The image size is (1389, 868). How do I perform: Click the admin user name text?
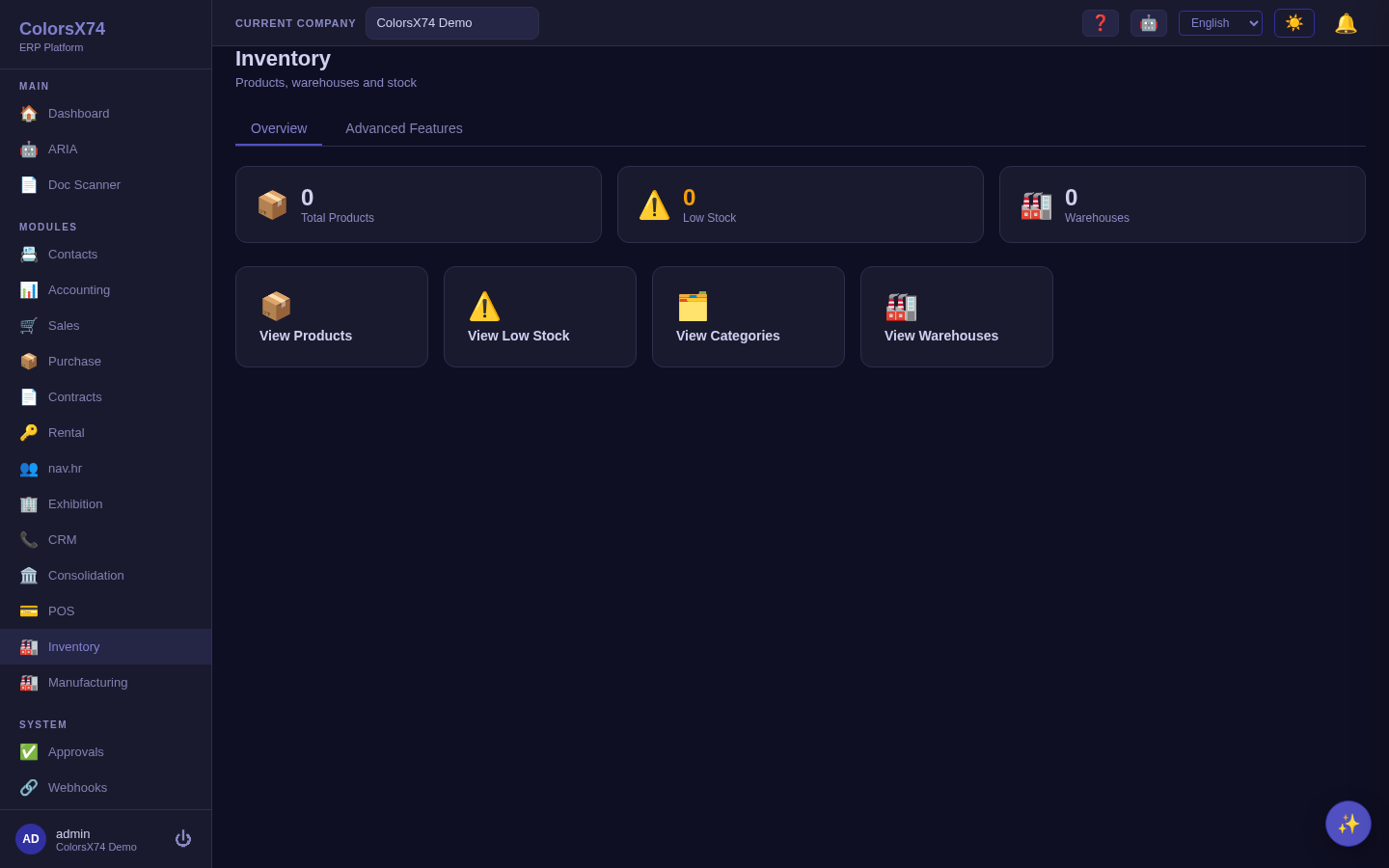click(x=72, y=833)
